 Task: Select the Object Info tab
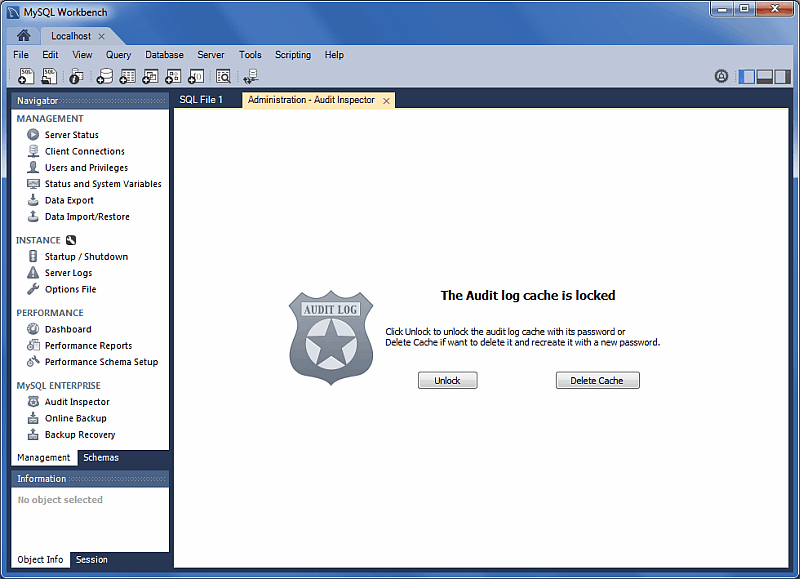(40, 560)
